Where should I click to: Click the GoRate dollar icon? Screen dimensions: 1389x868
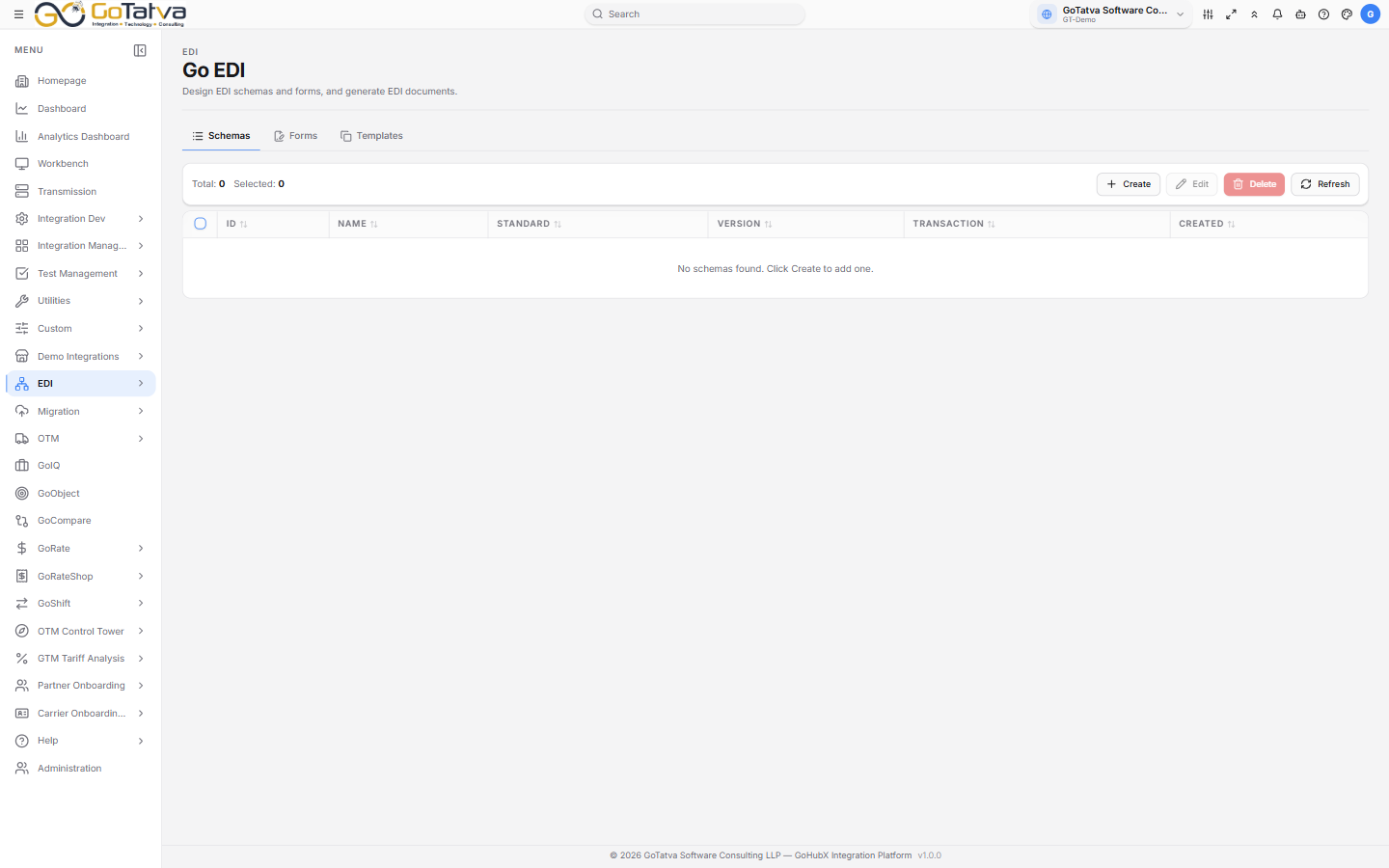(22, 549)
